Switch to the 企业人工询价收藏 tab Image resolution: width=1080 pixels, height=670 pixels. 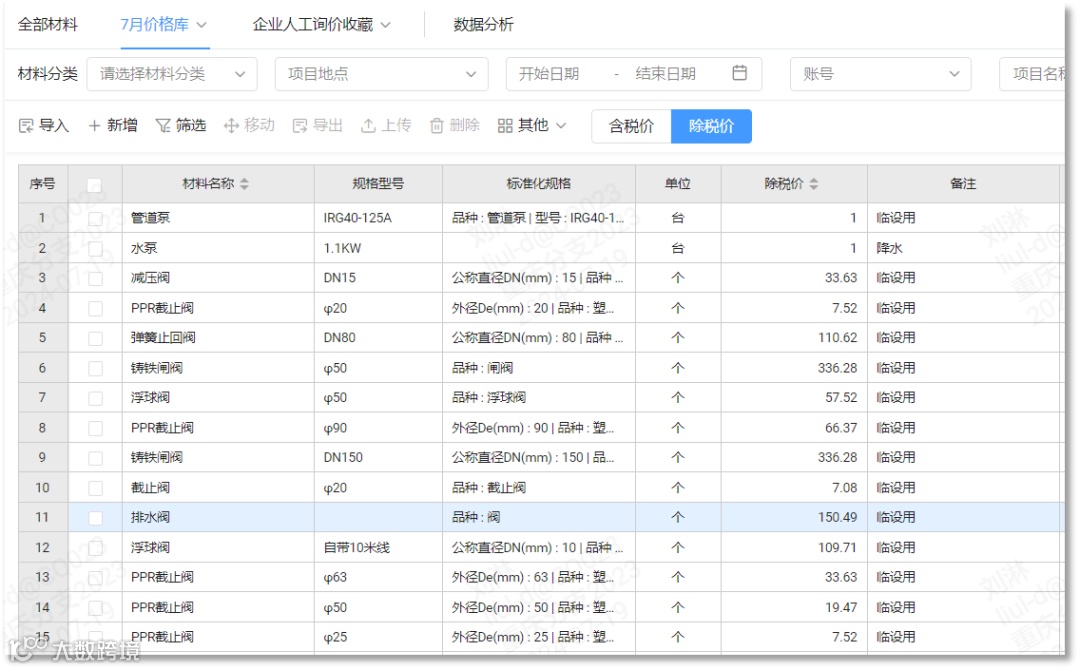pyautogui.click(x=313, y=25)
